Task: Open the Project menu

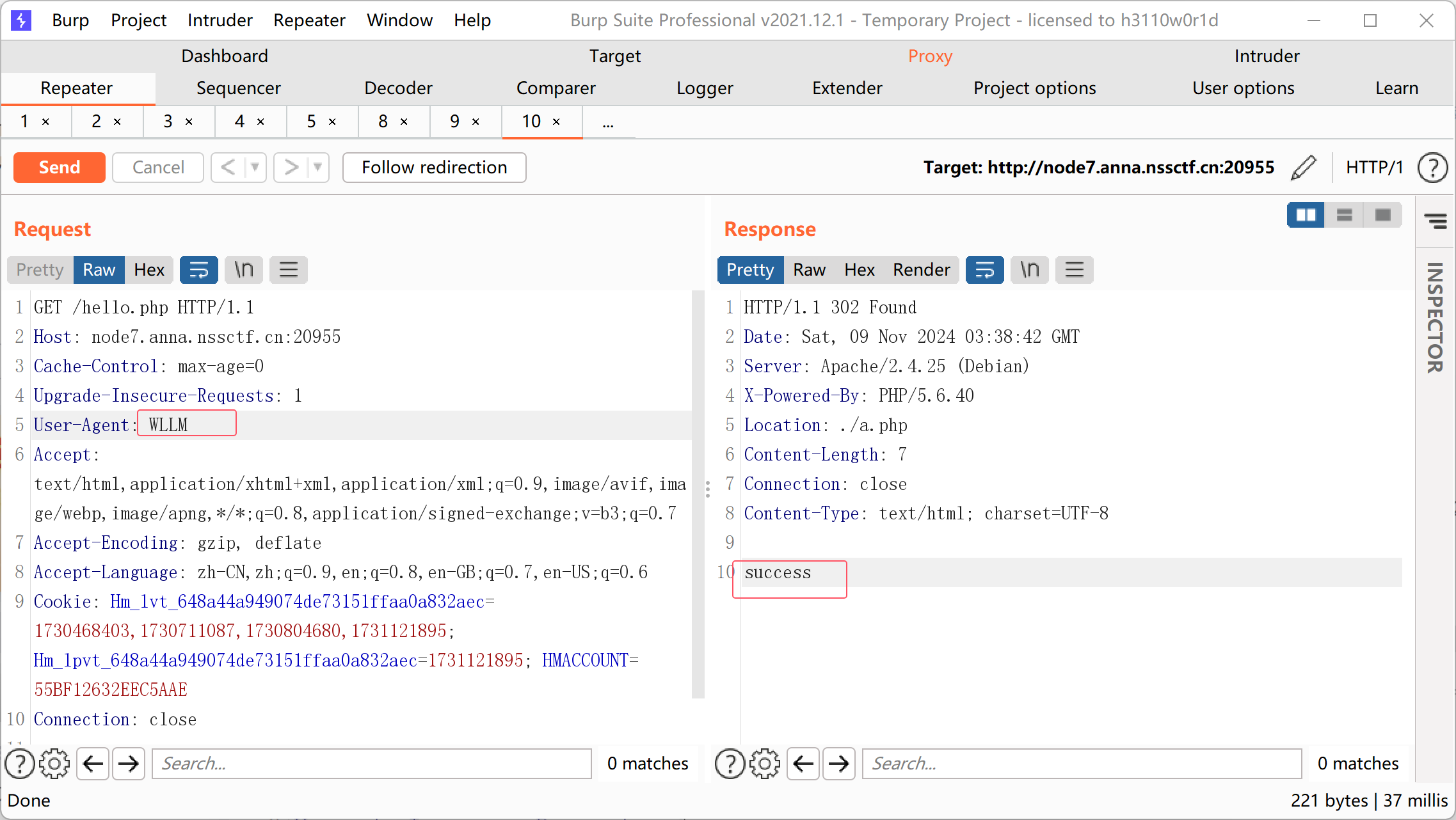Action: 139,20
